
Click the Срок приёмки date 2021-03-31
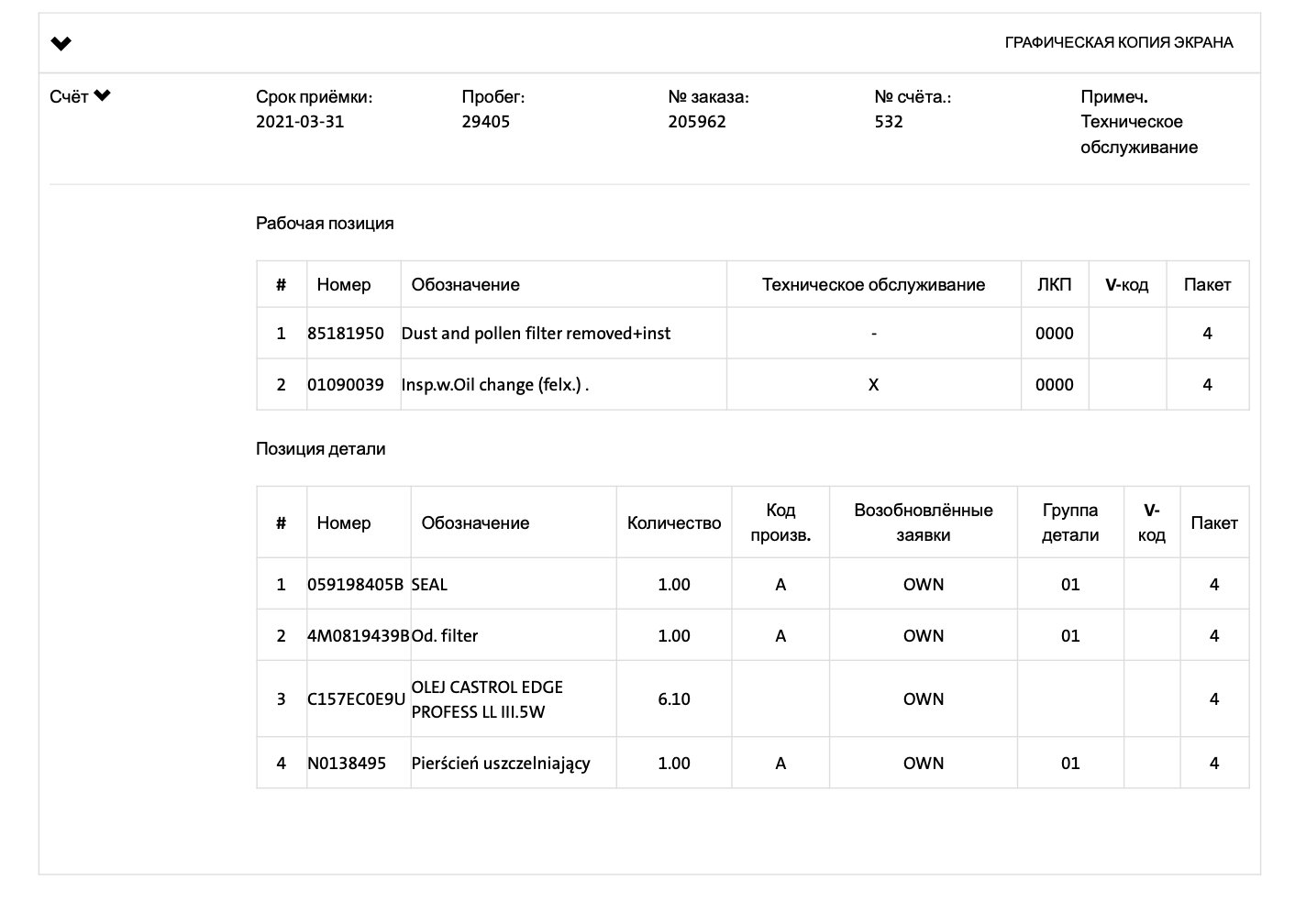[299, 121]
